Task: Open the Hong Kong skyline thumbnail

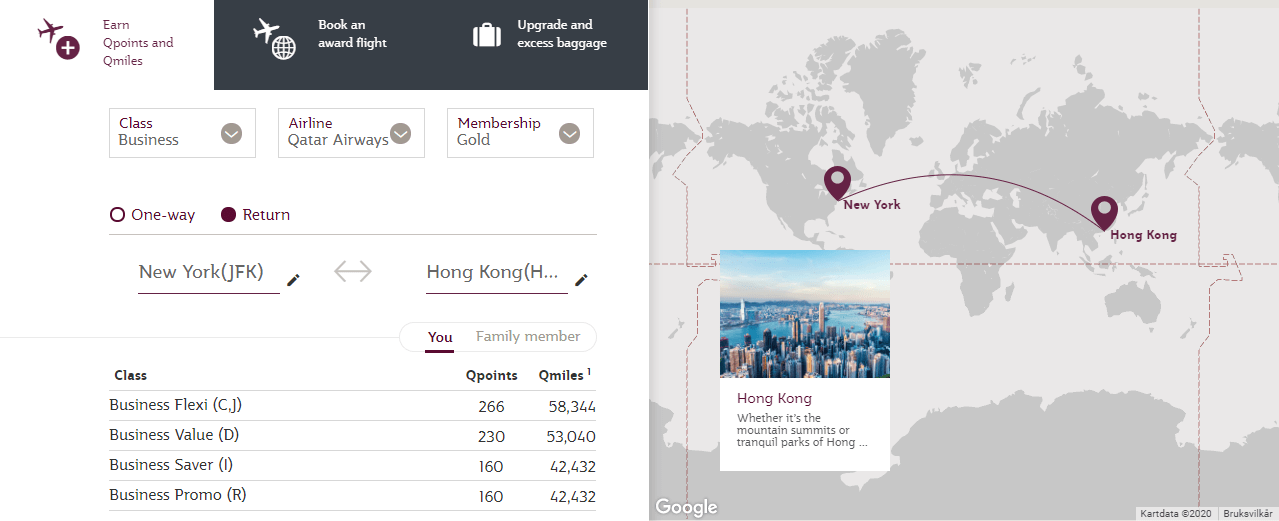Action: coord(805,314)
